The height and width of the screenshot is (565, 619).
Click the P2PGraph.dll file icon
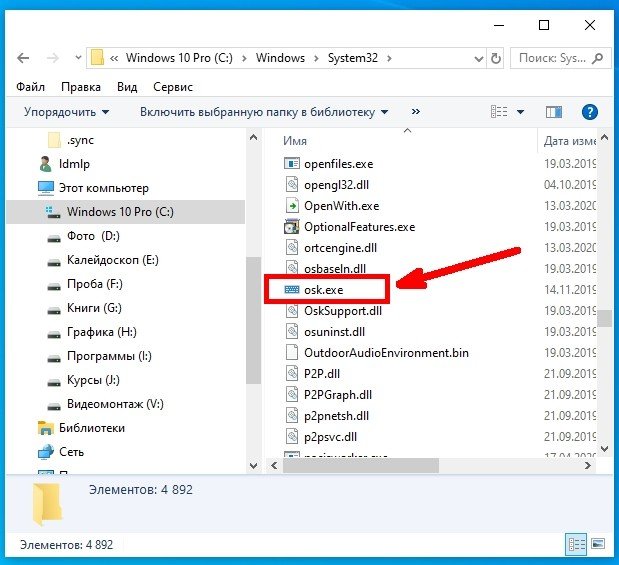(292, 395)
